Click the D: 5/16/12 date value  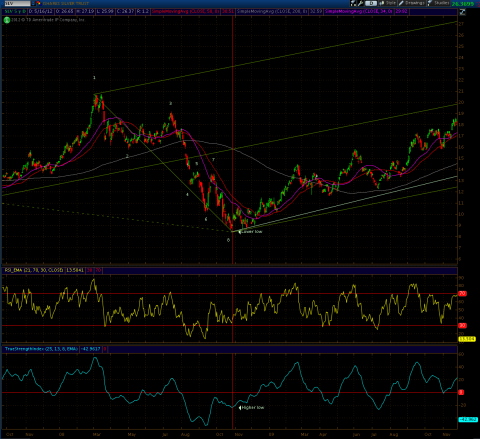coord(40,11)
